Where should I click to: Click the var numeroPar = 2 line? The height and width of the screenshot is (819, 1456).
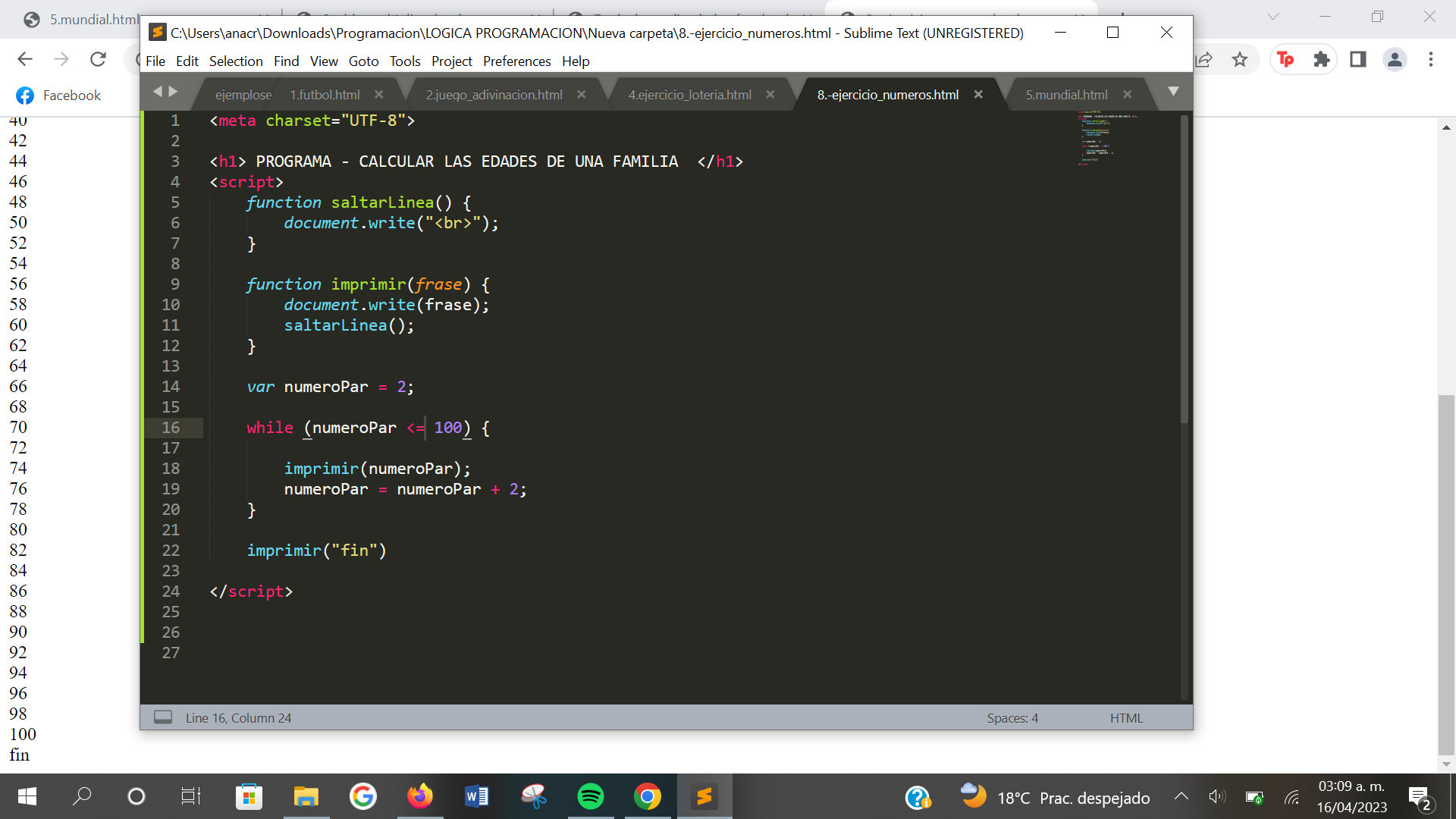tap(330, 387)
